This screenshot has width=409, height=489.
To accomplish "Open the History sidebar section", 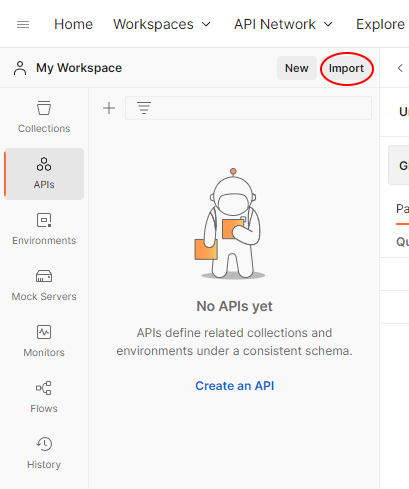I will coord(44,453).
